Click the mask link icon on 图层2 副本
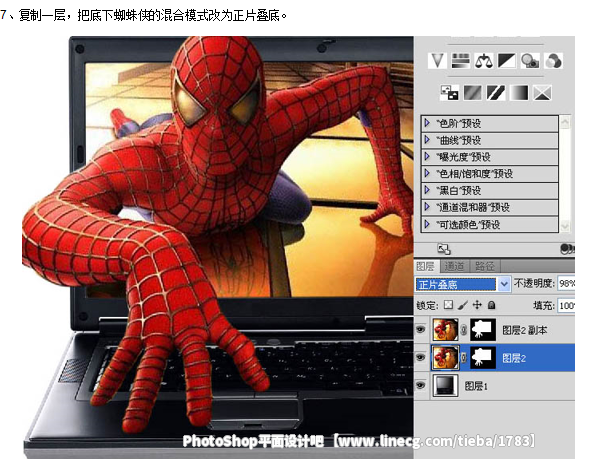Viewport: 591px width, 460px height. pos(464,330)
